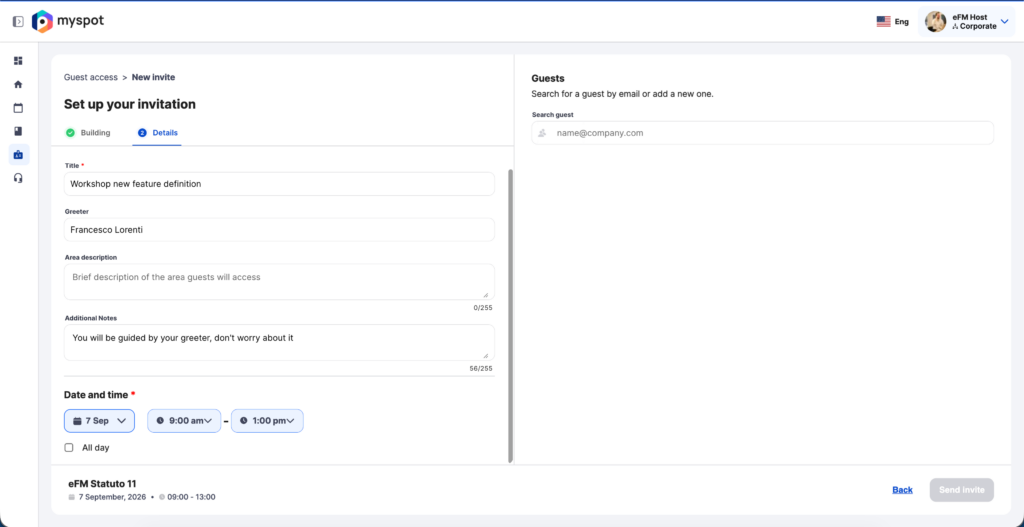Open the 7 Sep date dropdown
This screenshot has height=527, width=1024.
(99, 421)
